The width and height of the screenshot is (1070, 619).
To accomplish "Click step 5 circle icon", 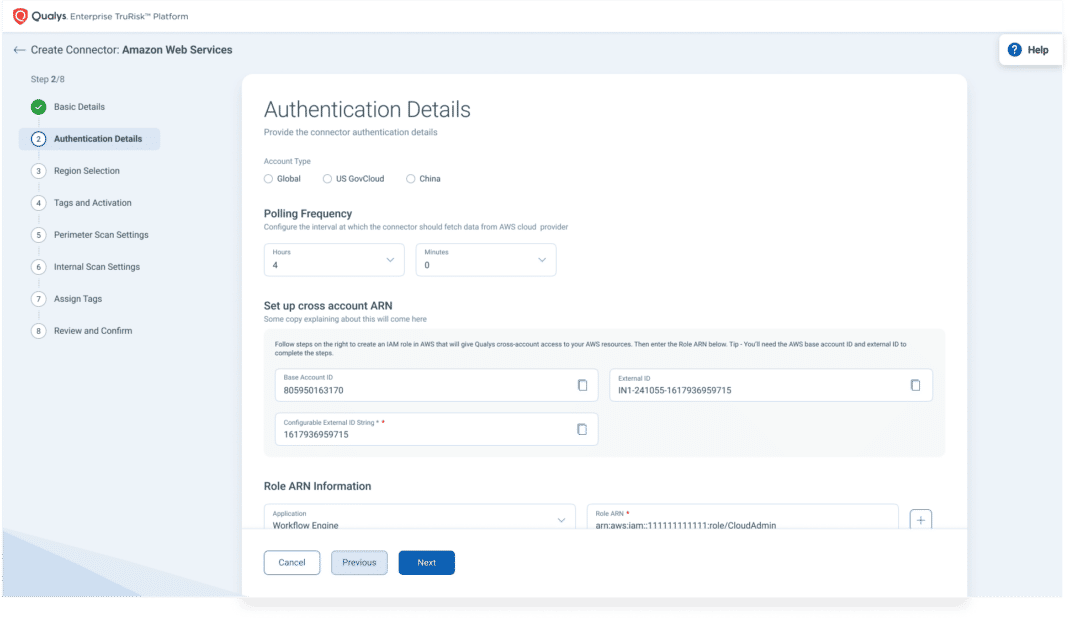I will [x=38, y=235].
